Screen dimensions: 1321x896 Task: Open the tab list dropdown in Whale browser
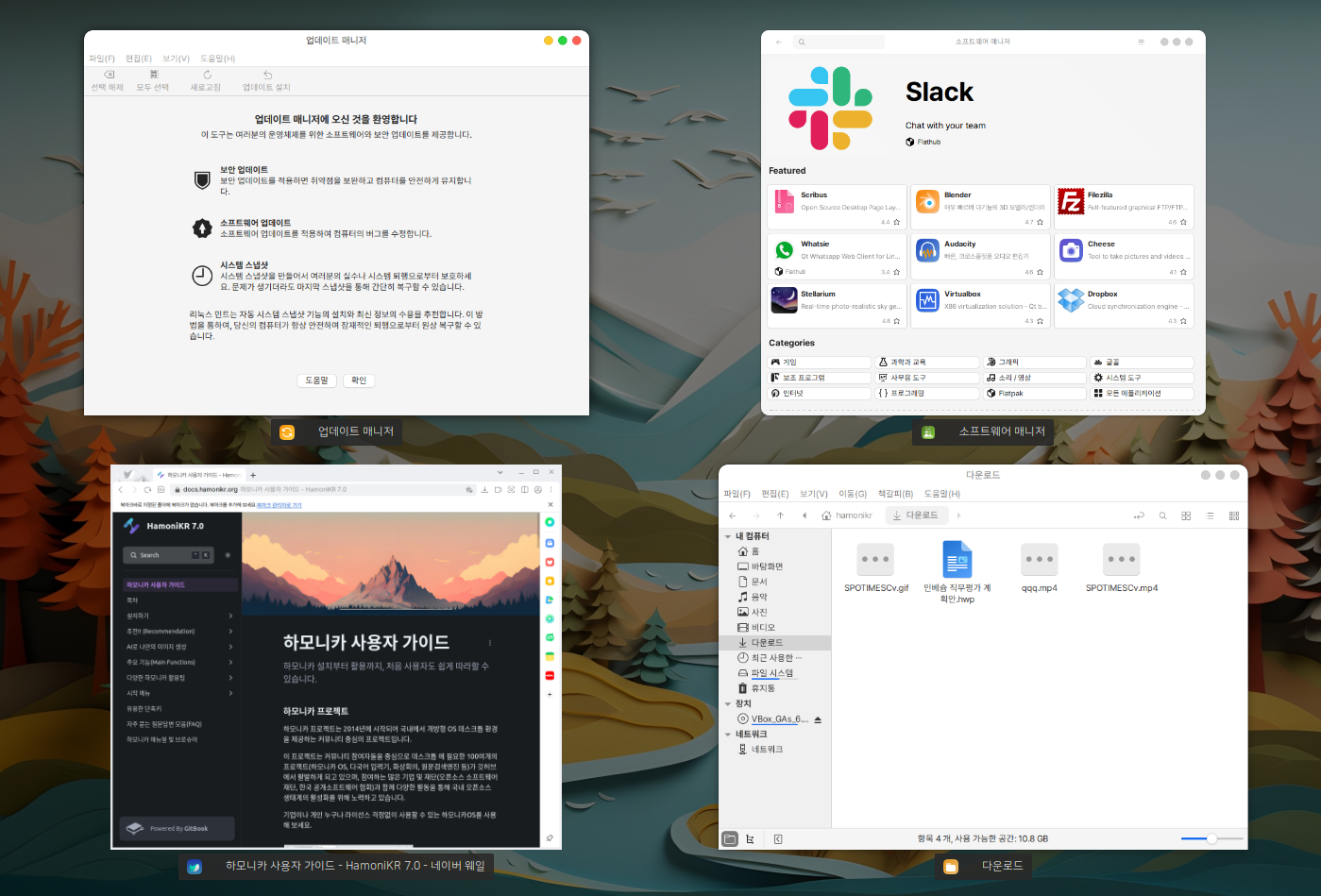500,472
